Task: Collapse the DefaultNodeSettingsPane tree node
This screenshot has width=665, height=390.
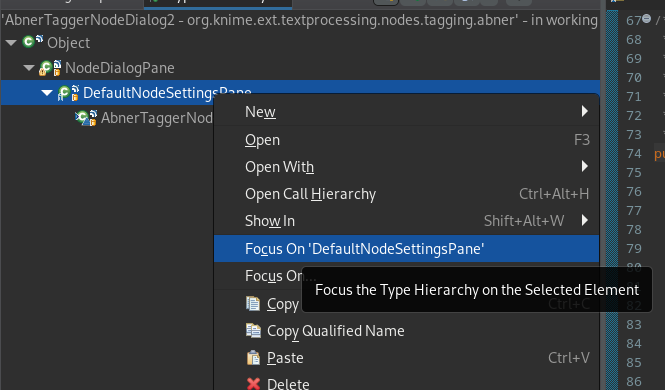Action: 47,92
